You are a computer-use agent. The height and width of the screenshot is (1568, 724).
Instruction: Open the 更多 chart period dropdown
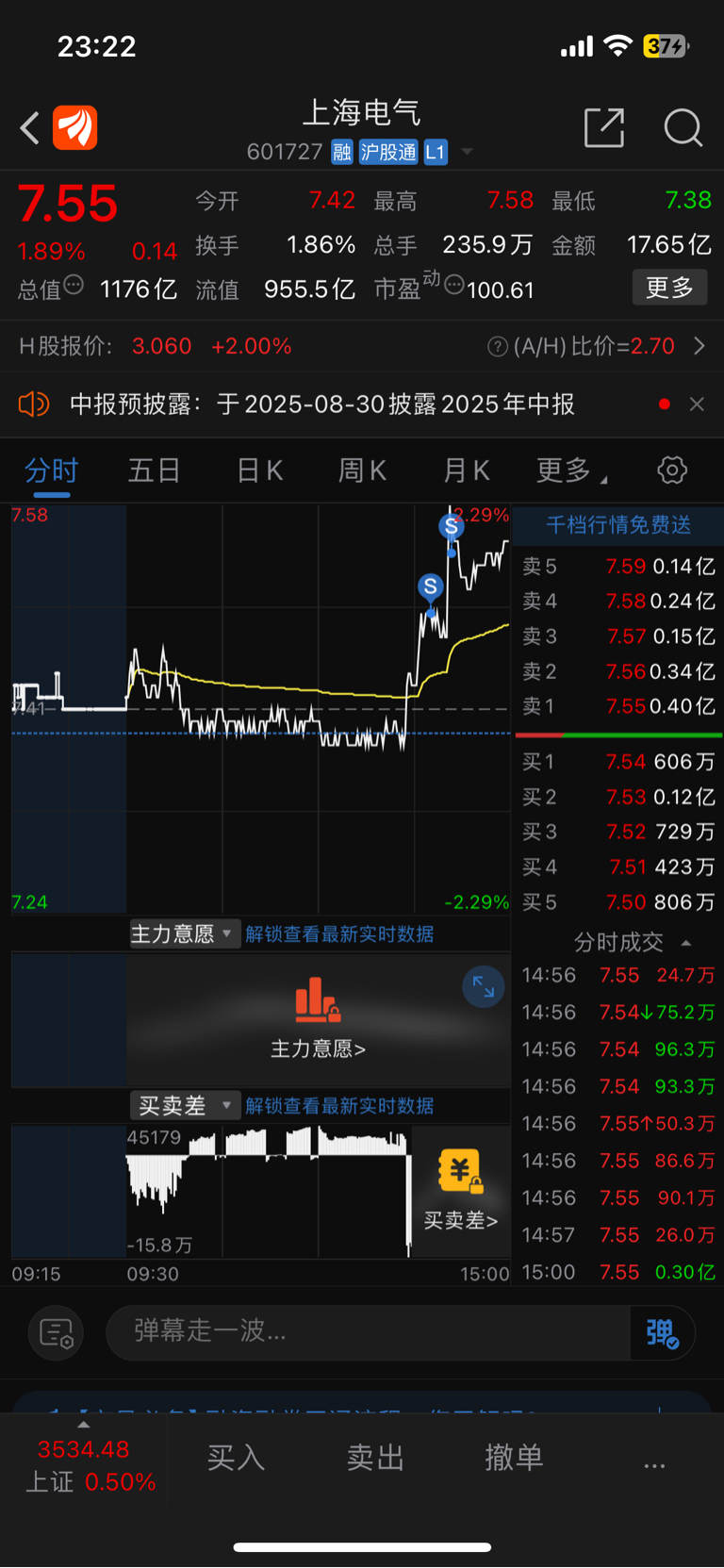click(x=570, y=470)
